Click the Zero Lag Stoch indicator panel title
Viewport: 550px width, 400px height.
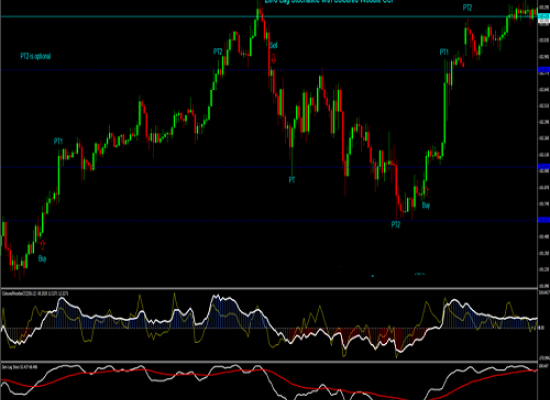(x=20, y=367)
